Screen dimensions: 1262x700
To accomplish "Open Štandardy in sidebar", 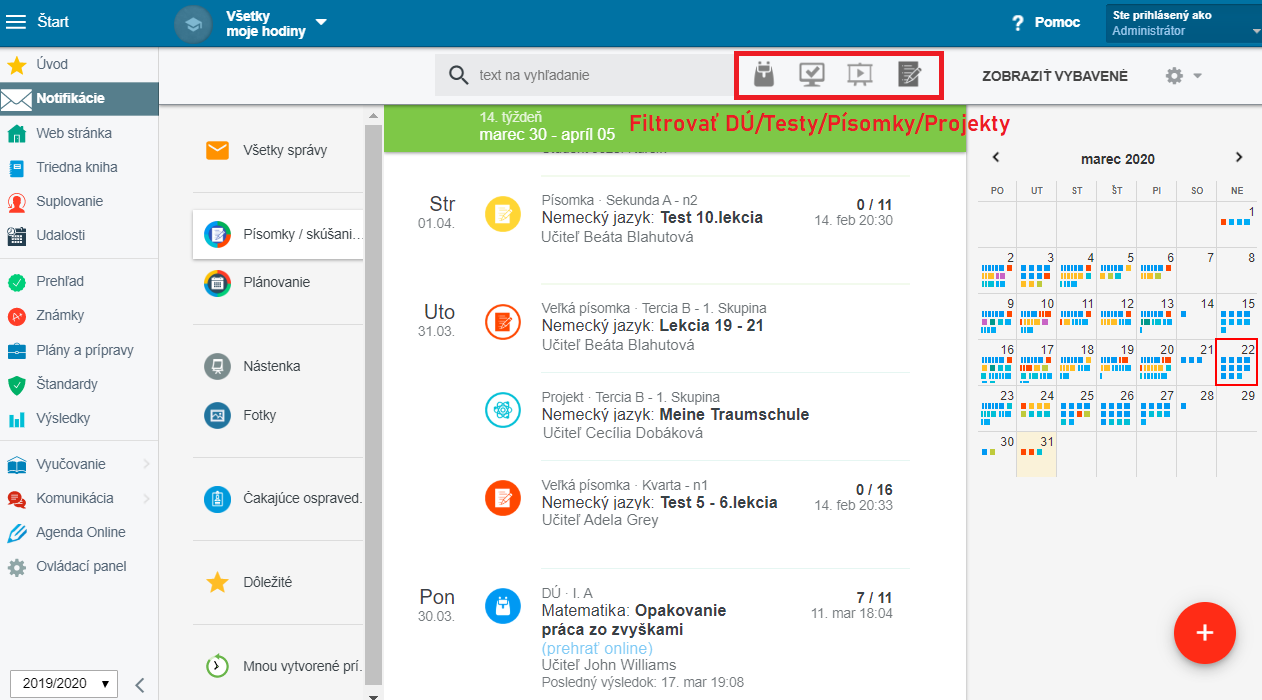I will point(79,384).
